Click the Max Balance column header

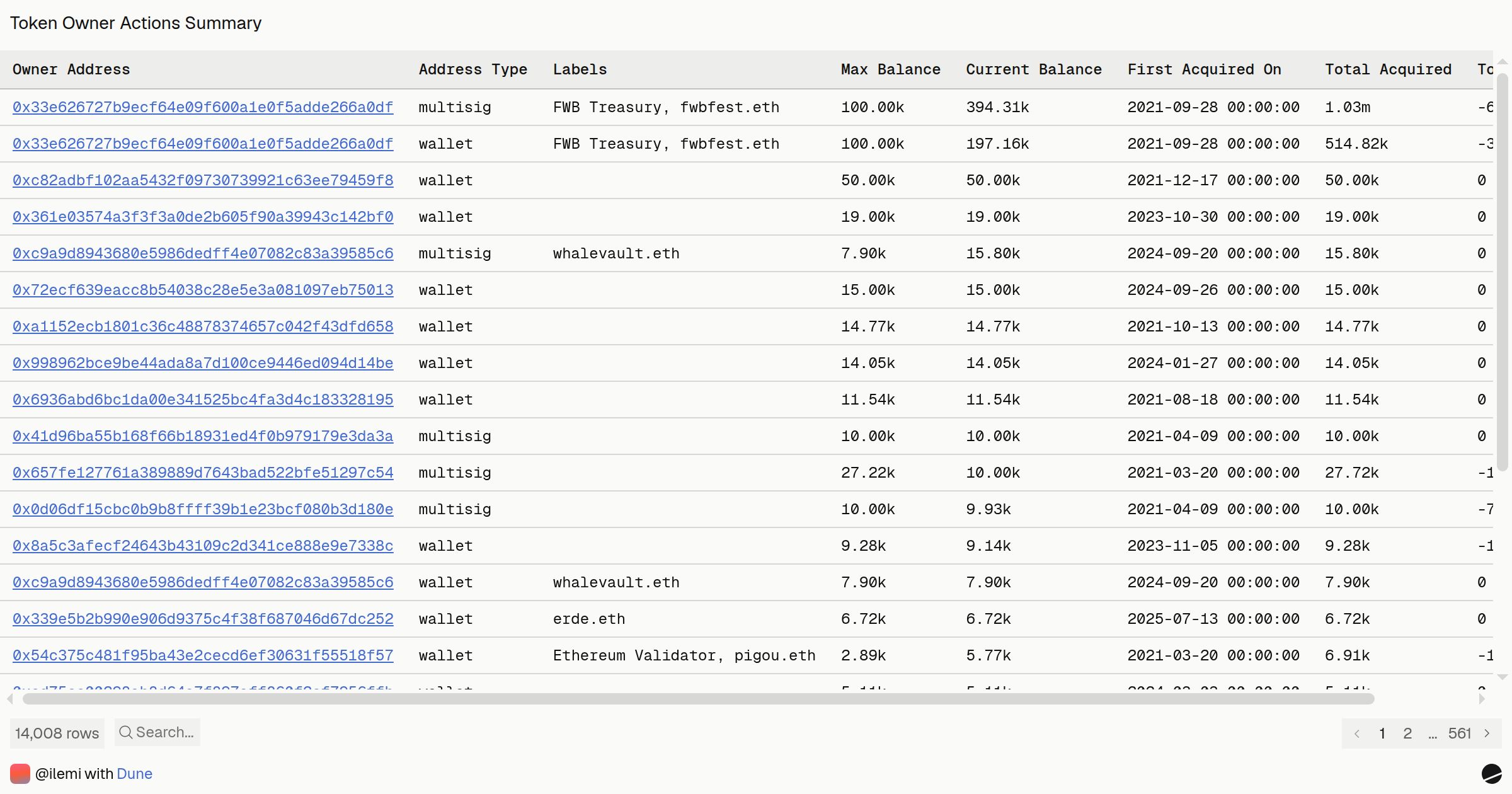pyautogui.click(x=891, y=69)
